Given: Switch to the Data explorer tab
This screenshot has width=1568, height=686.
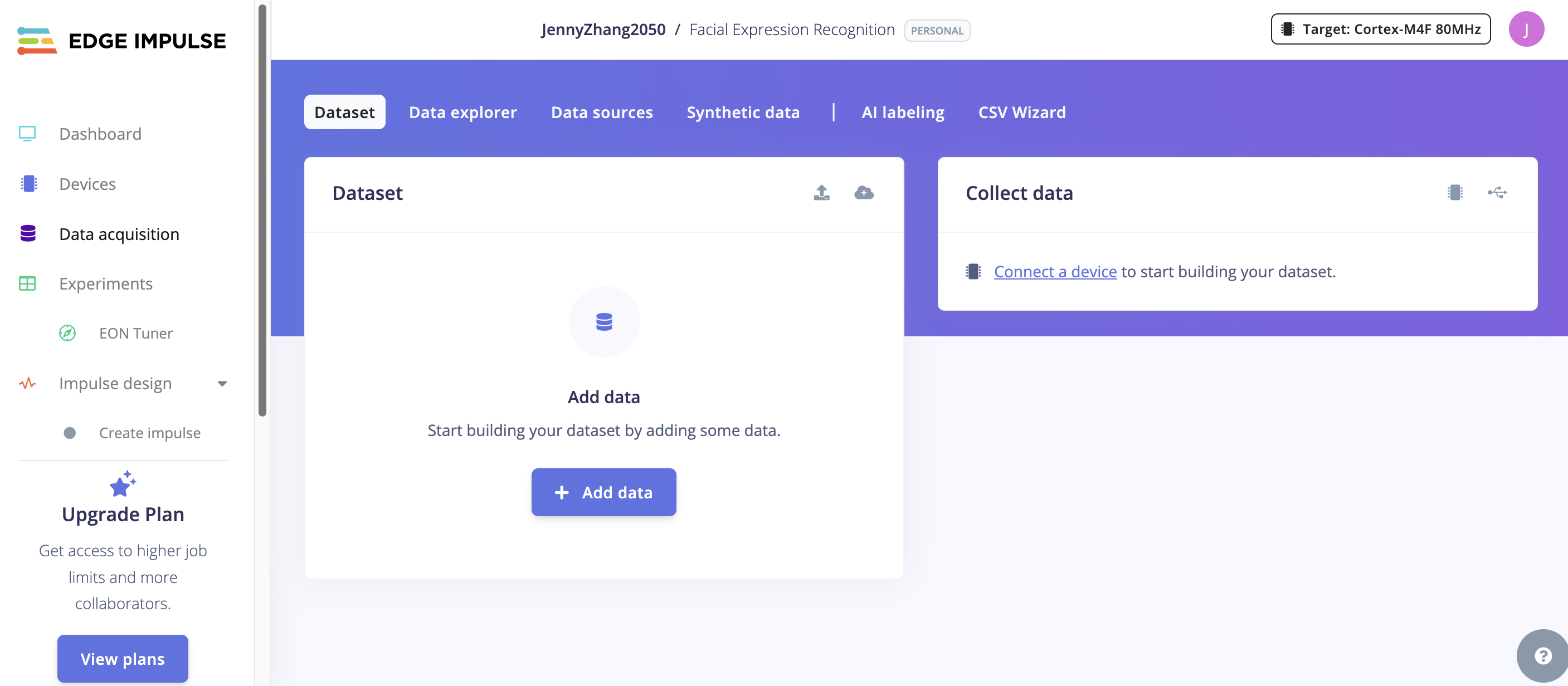Looking at the screenshot, I should [462, 112].
